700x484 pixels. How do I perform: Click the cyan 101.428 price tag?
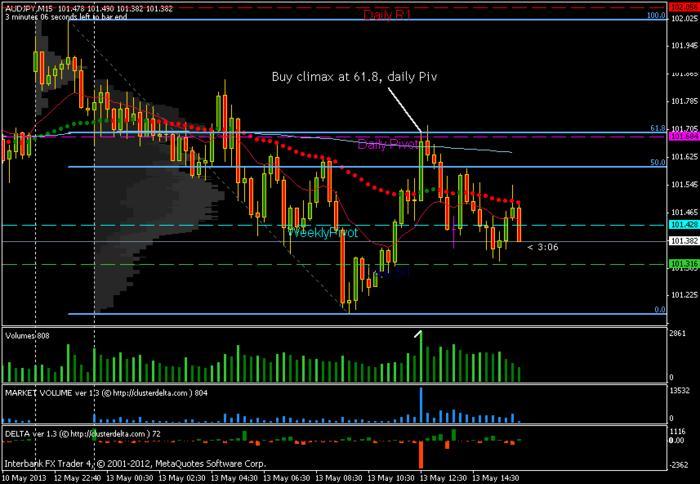(683, 225)
